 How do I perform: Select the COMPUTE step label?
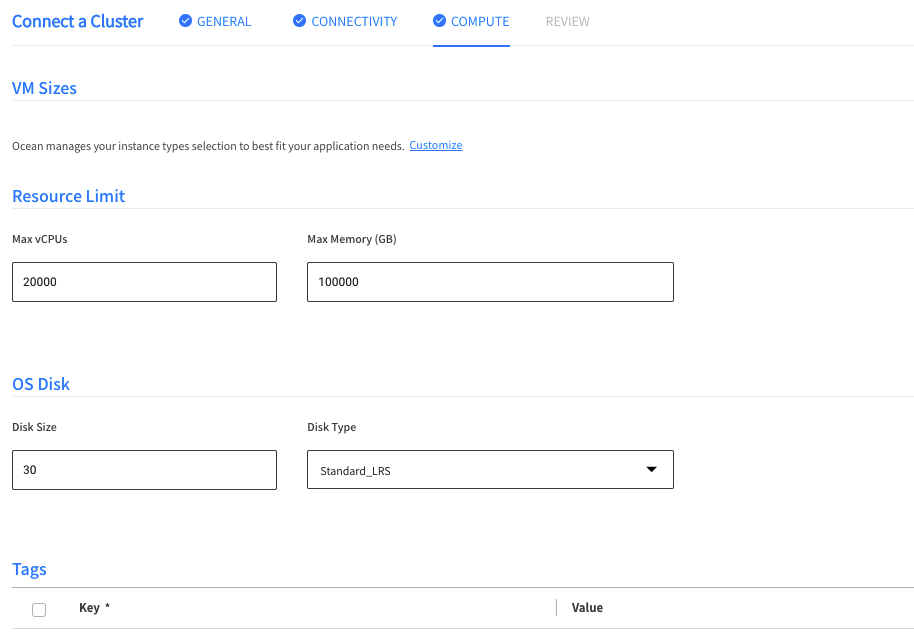click(480, 21)
